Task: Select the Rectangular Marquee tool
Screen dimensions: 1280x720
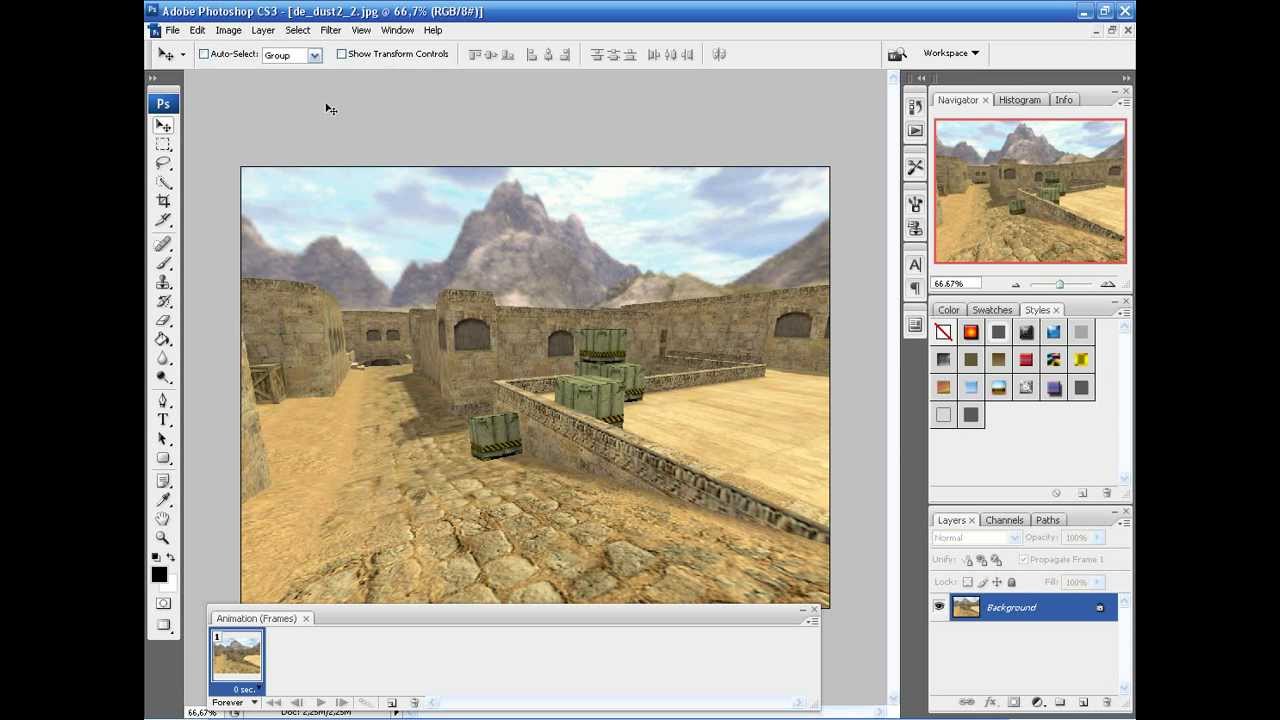Action: coord(163,145)
